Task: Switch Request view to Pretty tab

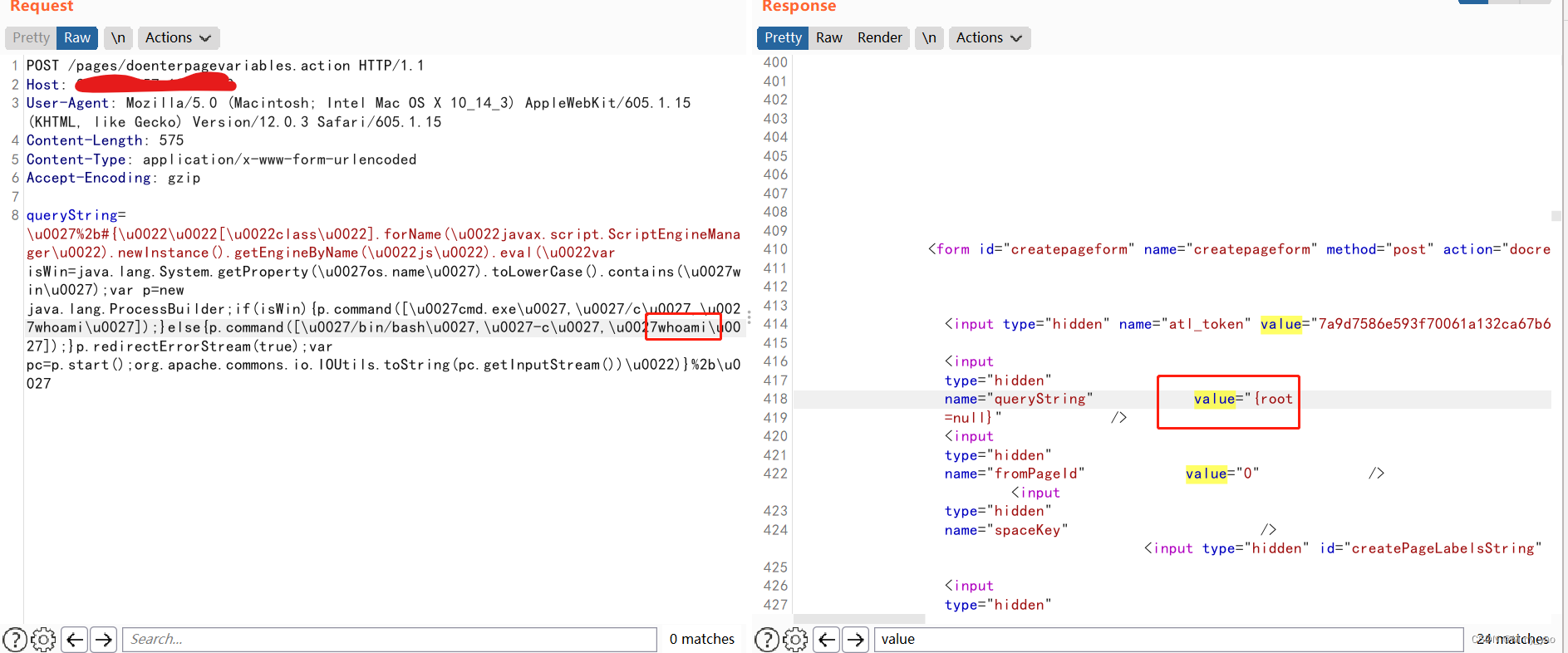Action: (x=32, y=37)
